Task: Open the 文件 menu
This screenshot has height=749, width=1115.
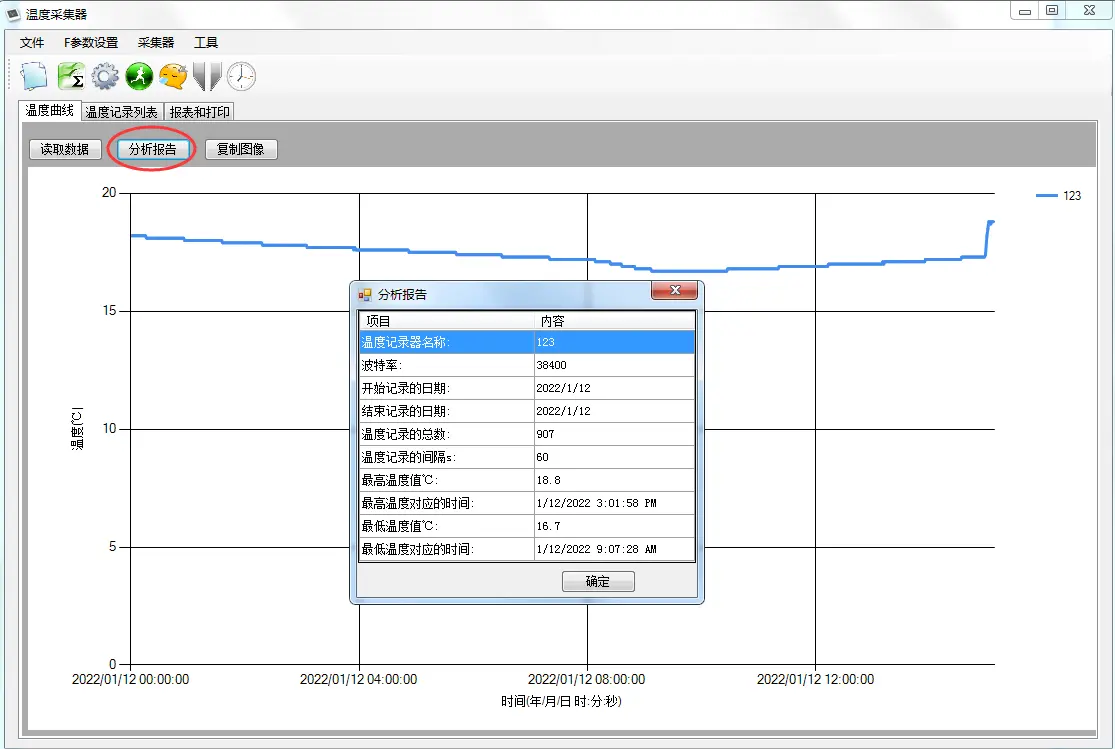Action: click(32, 42)
